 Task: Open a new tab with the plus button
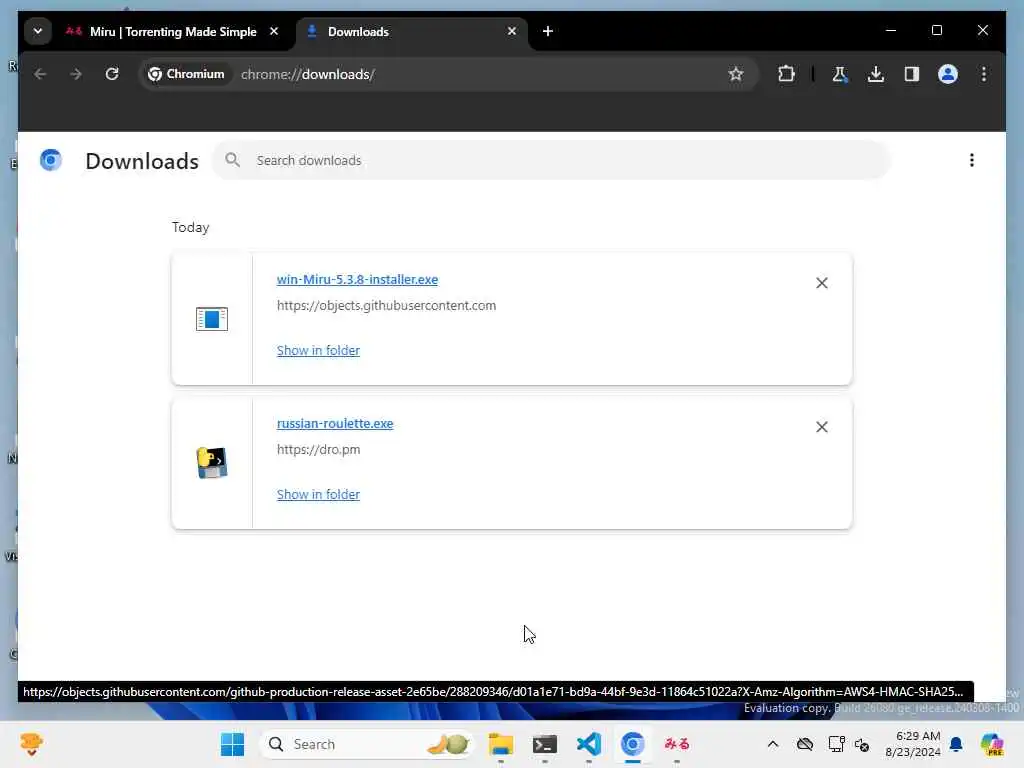(548, 31)
